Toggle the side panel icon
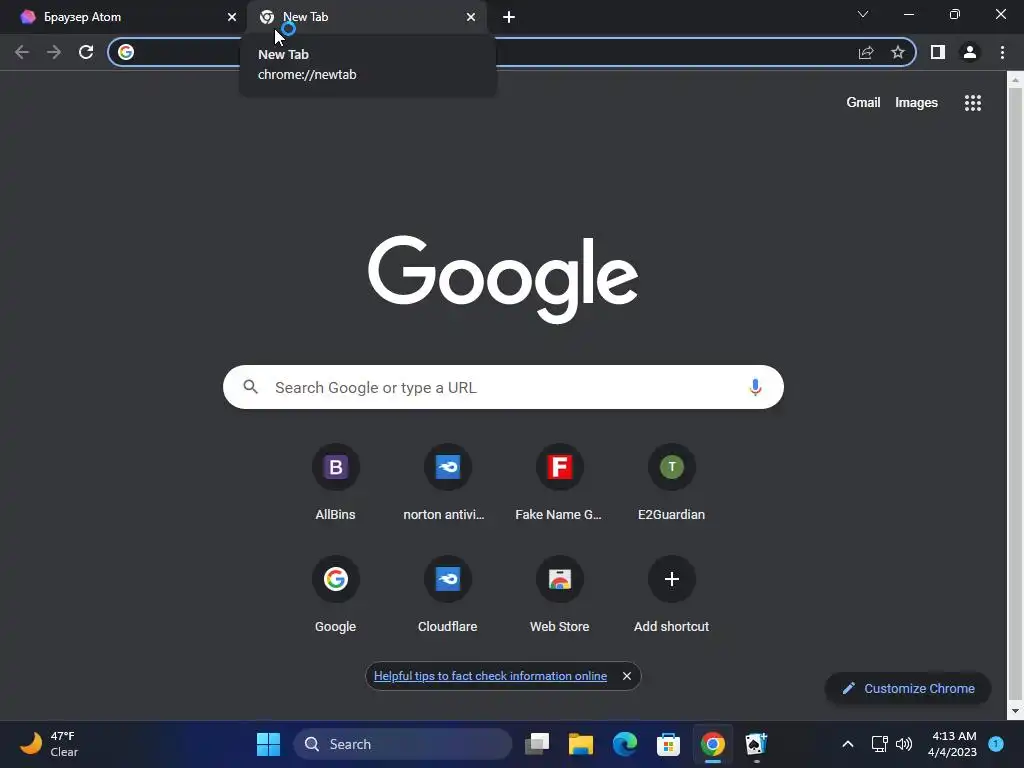1024x768 pixels. point(938,52)
